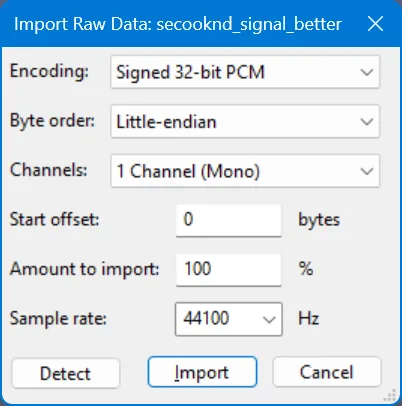This screenshot has height=406, width=402.
Task: Focus the Start offset input field
Action: [228, 220]
